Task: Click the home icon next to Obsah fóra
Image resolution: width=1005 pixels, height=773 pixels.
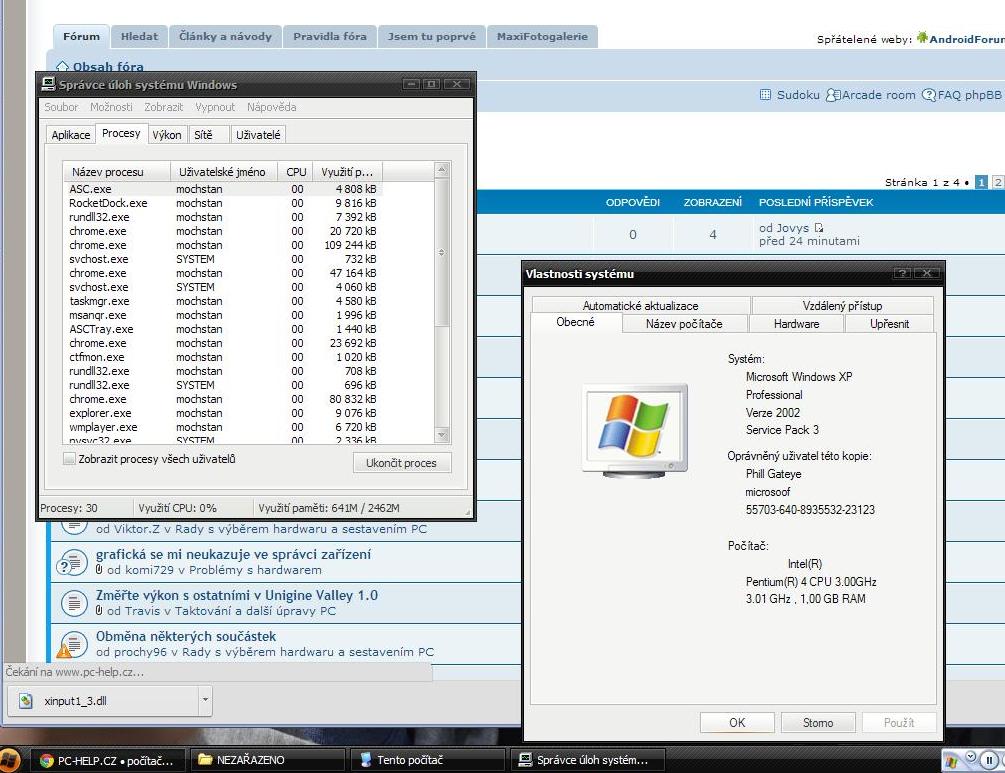Action: click(62, 67)
